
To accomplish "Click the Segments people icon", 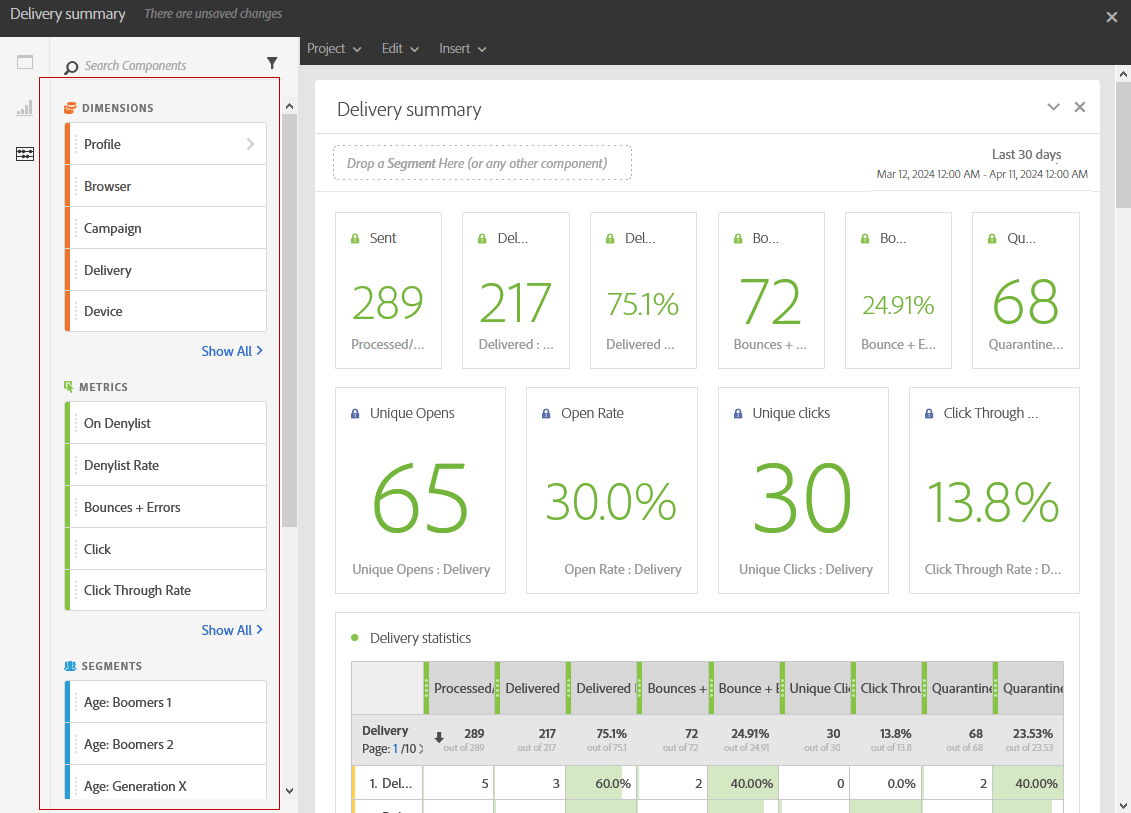I will (x=69, y=665).
